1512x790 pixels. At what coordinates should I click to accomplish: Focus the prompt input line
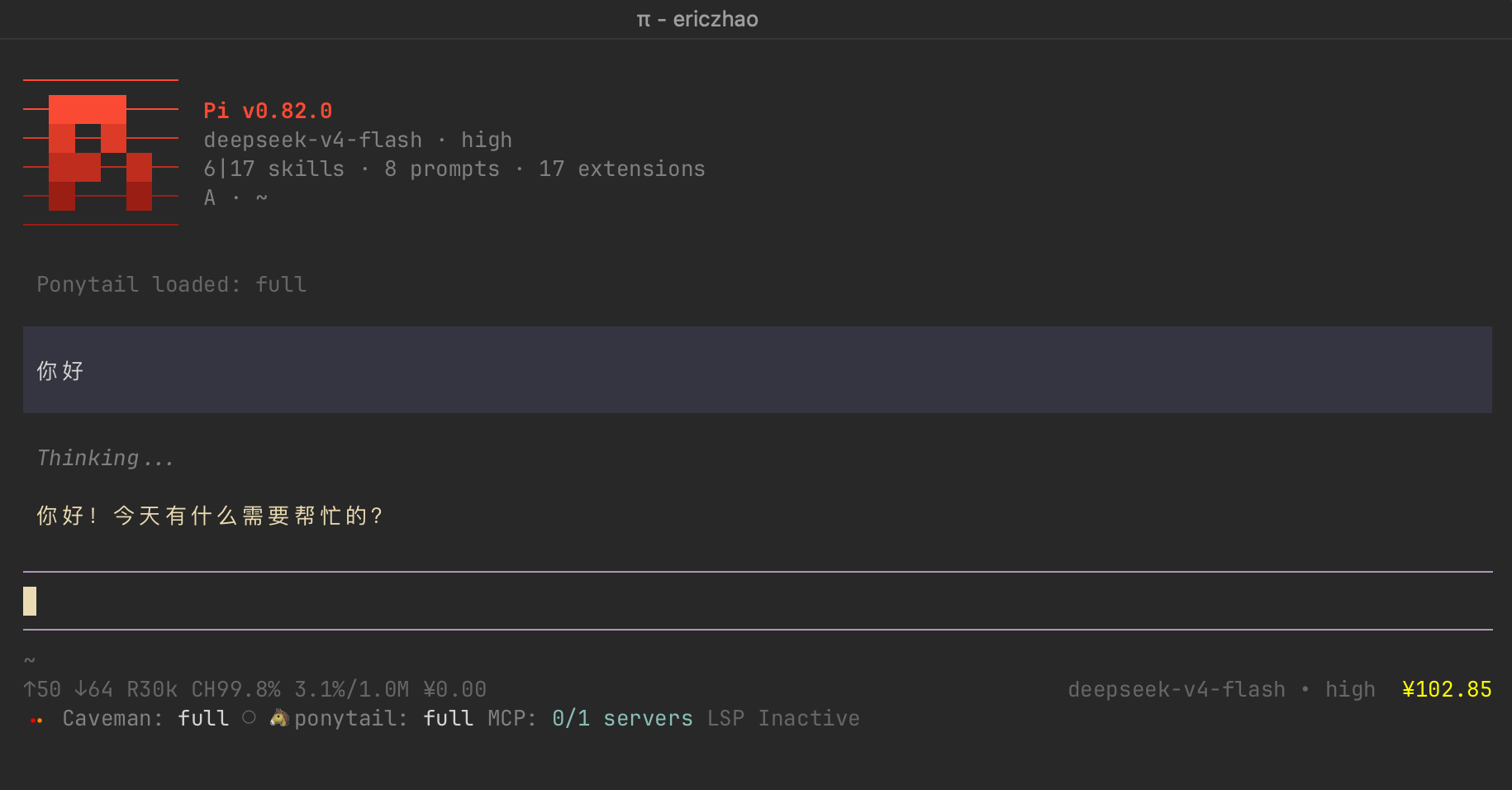click(758, 601)
